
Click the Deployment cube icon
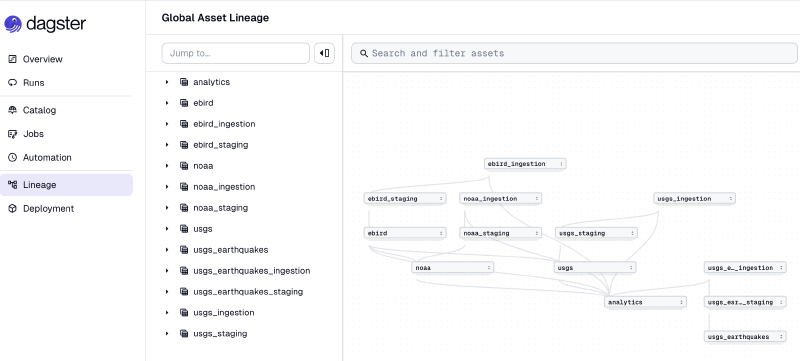[x=13, y=209]
